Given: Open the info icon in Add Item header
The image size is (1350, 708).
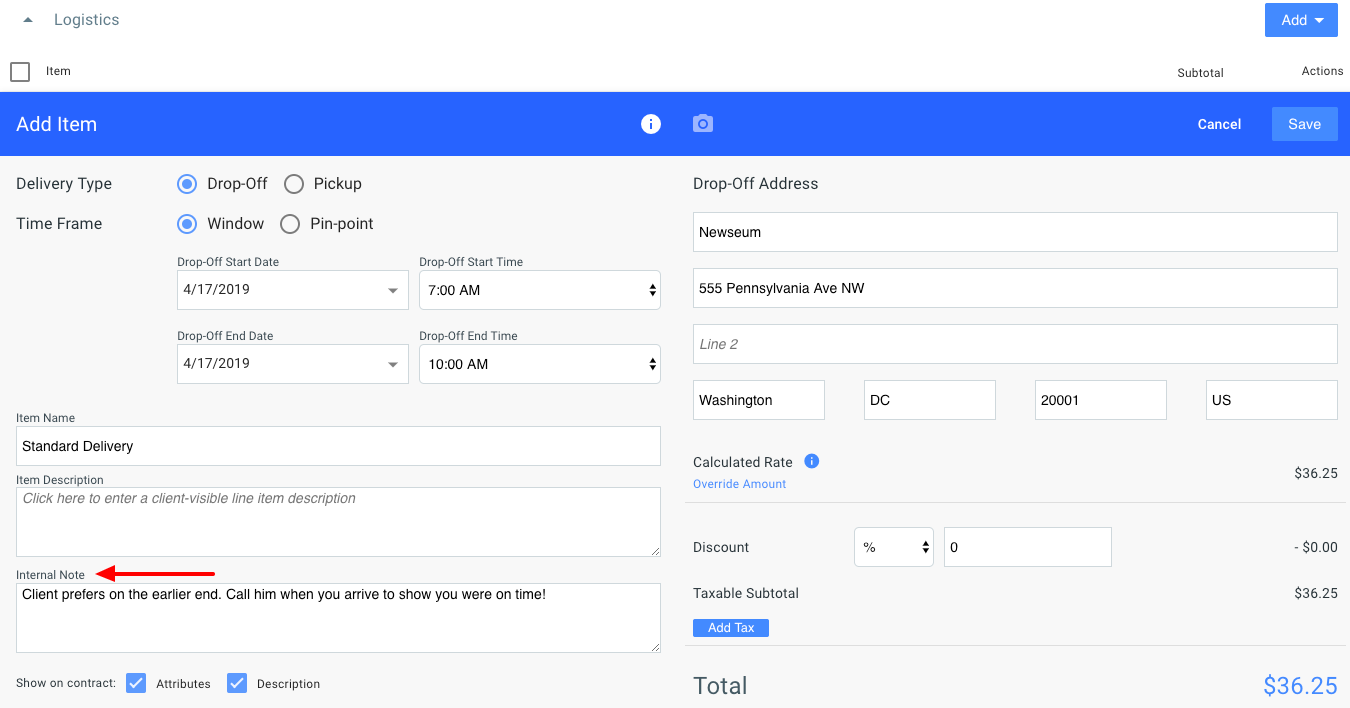Looking at the screenshot, I should (651, 124).
